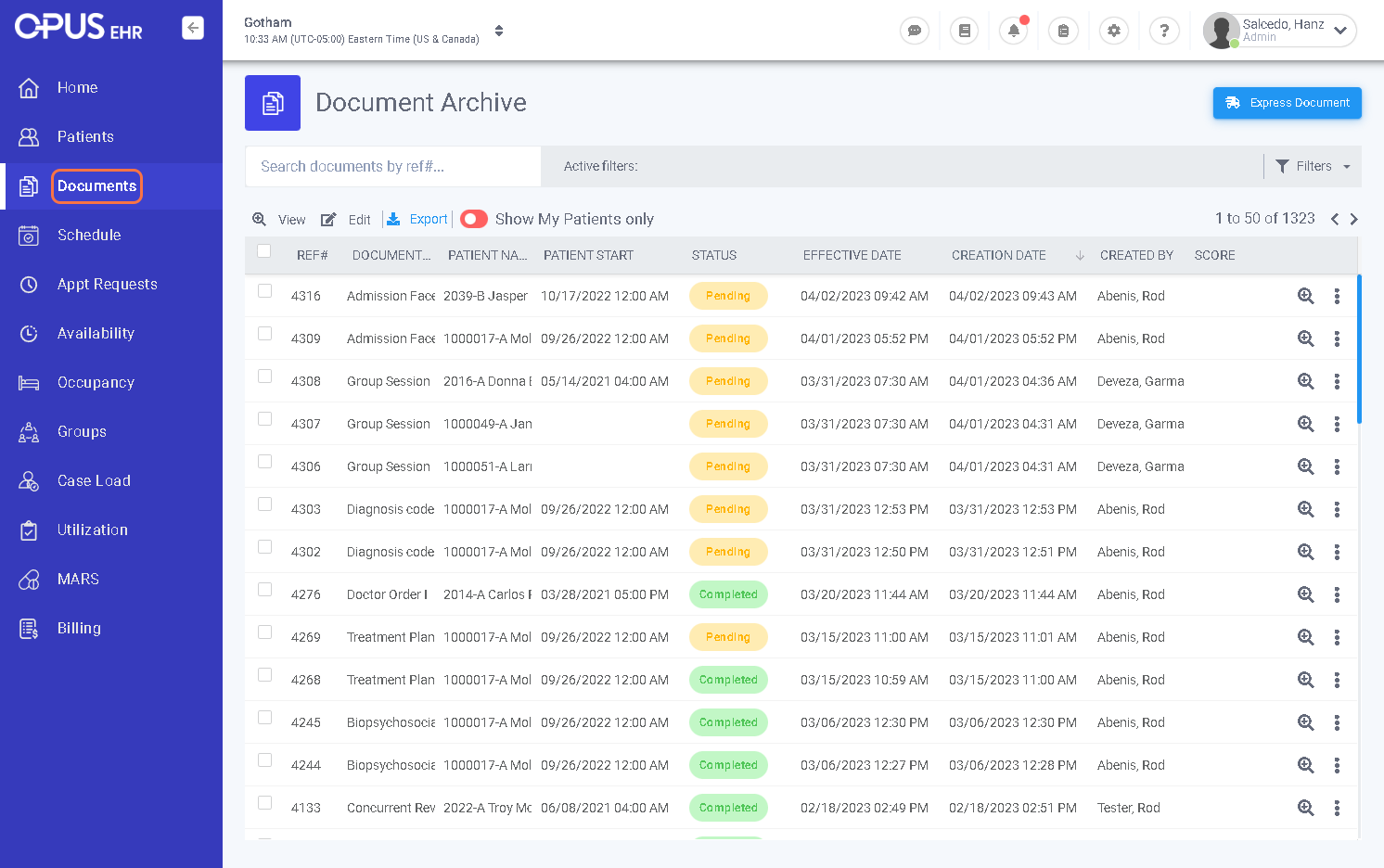Open Patients in the sidebar
1384x868 pixels.
point(85,136)
